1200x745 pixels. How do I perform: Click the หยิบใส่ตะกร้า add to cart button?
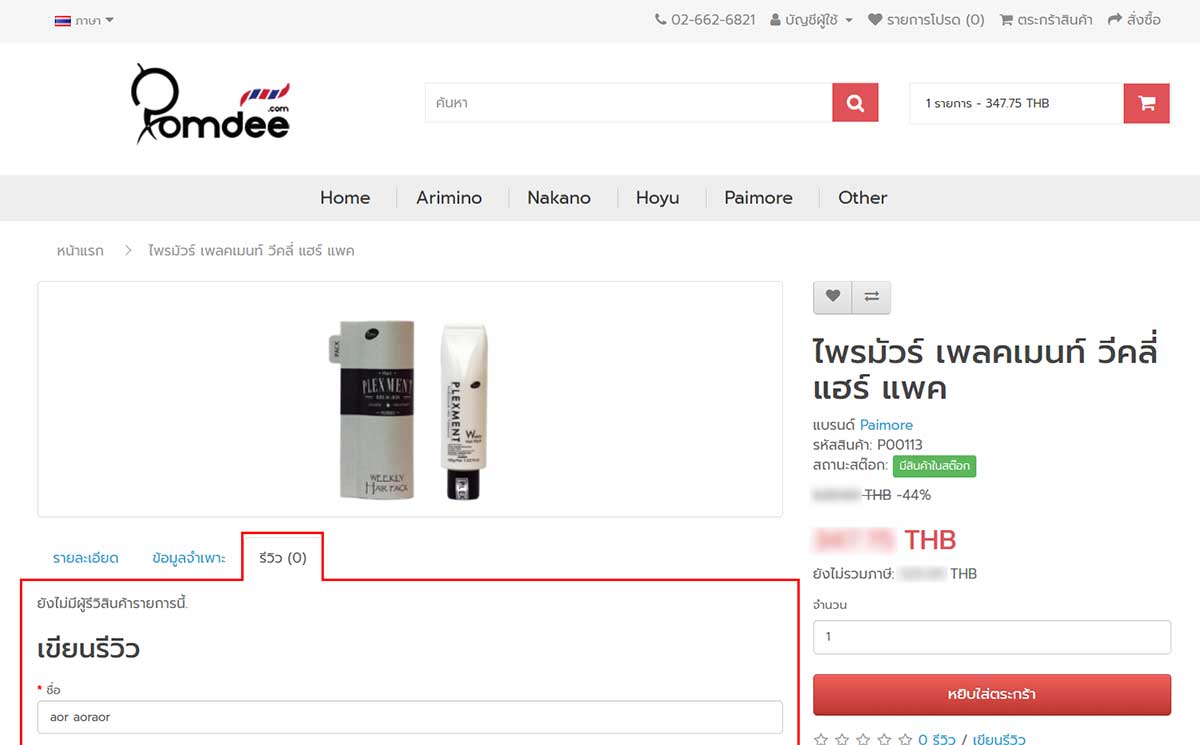click(x=992, y=694)
